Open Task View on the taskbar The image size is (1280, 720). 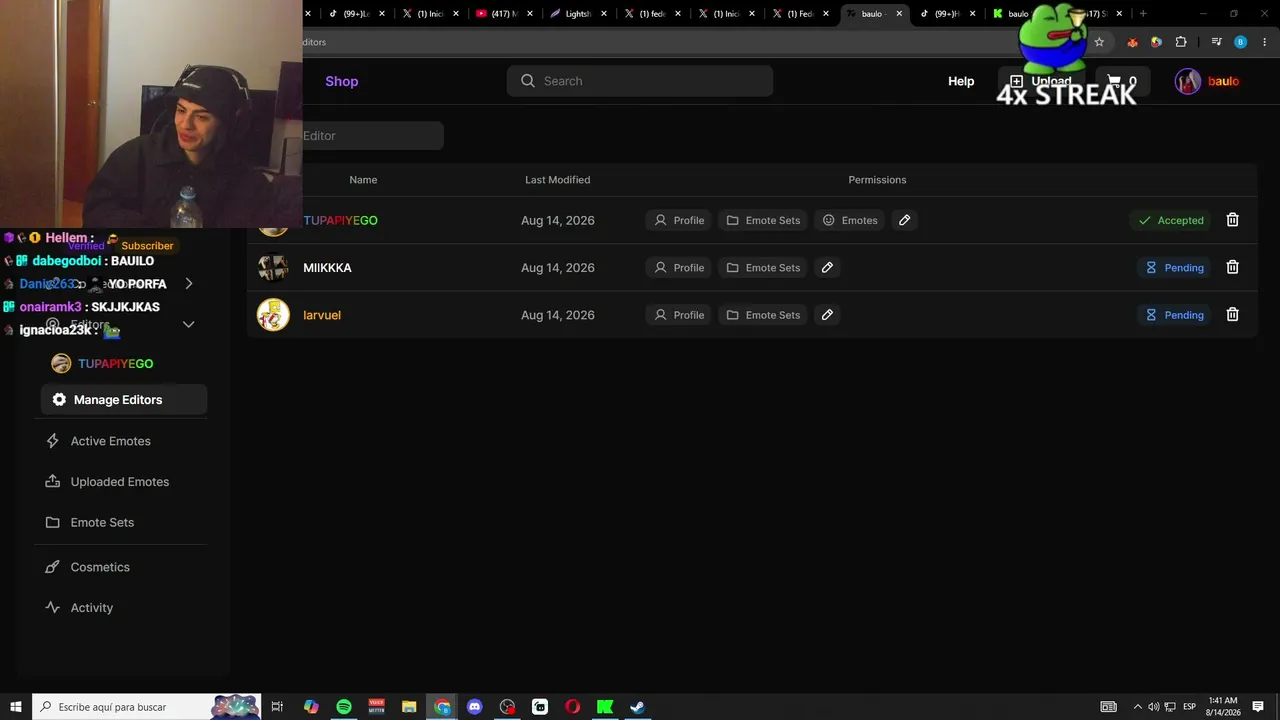tap(278, 707)
